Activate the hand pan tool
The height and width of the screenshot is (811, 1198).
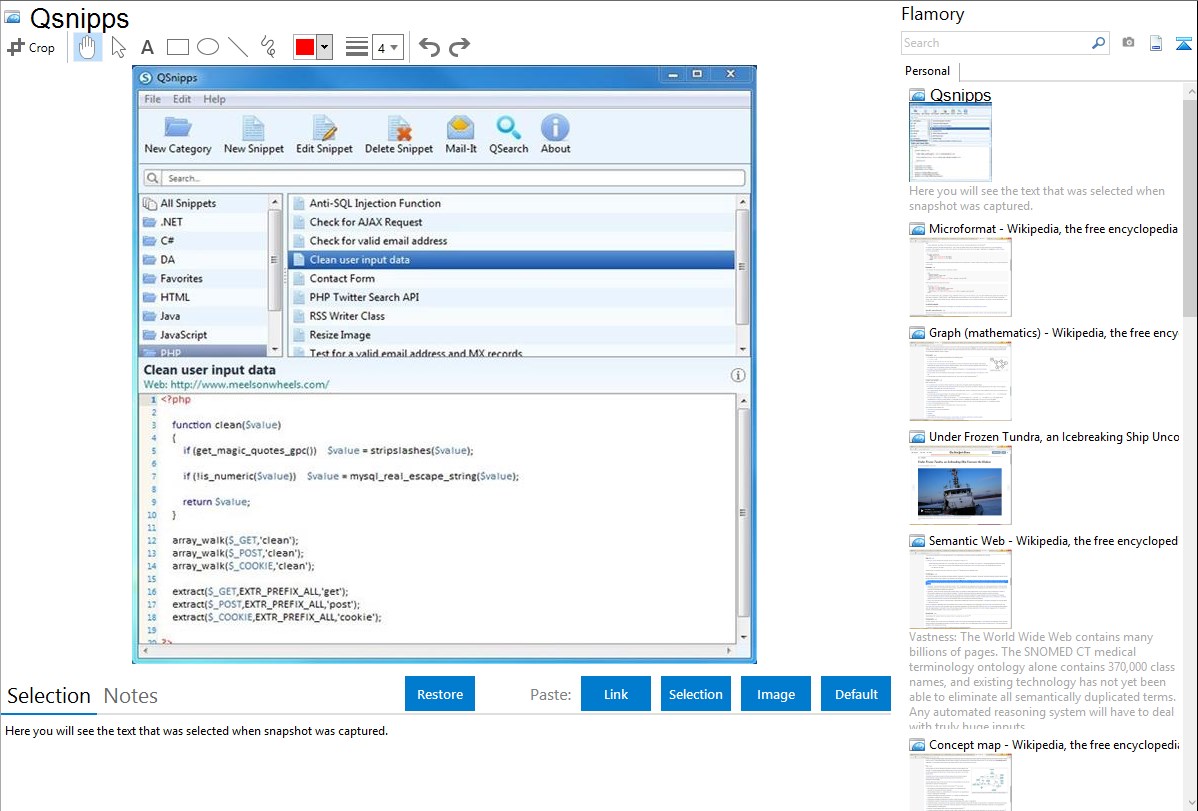[88, 47]
